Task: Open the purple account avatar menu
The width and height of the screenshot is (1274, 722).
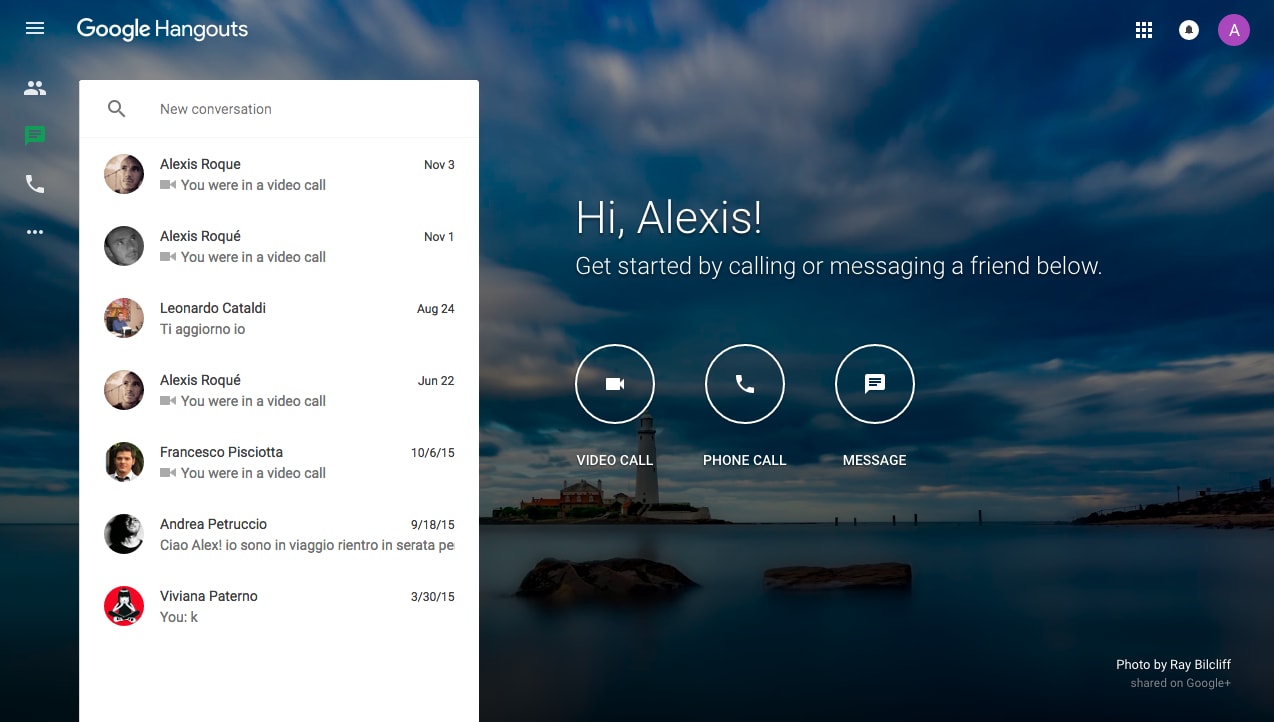Action: (1234, 30)
